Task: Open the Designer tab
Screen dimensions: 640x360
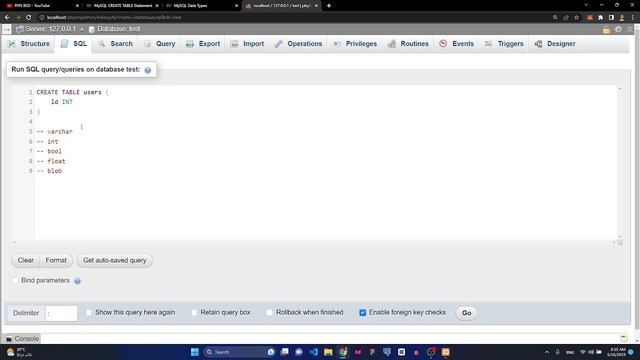Action: pyautogui.click(x=555, y=44)
